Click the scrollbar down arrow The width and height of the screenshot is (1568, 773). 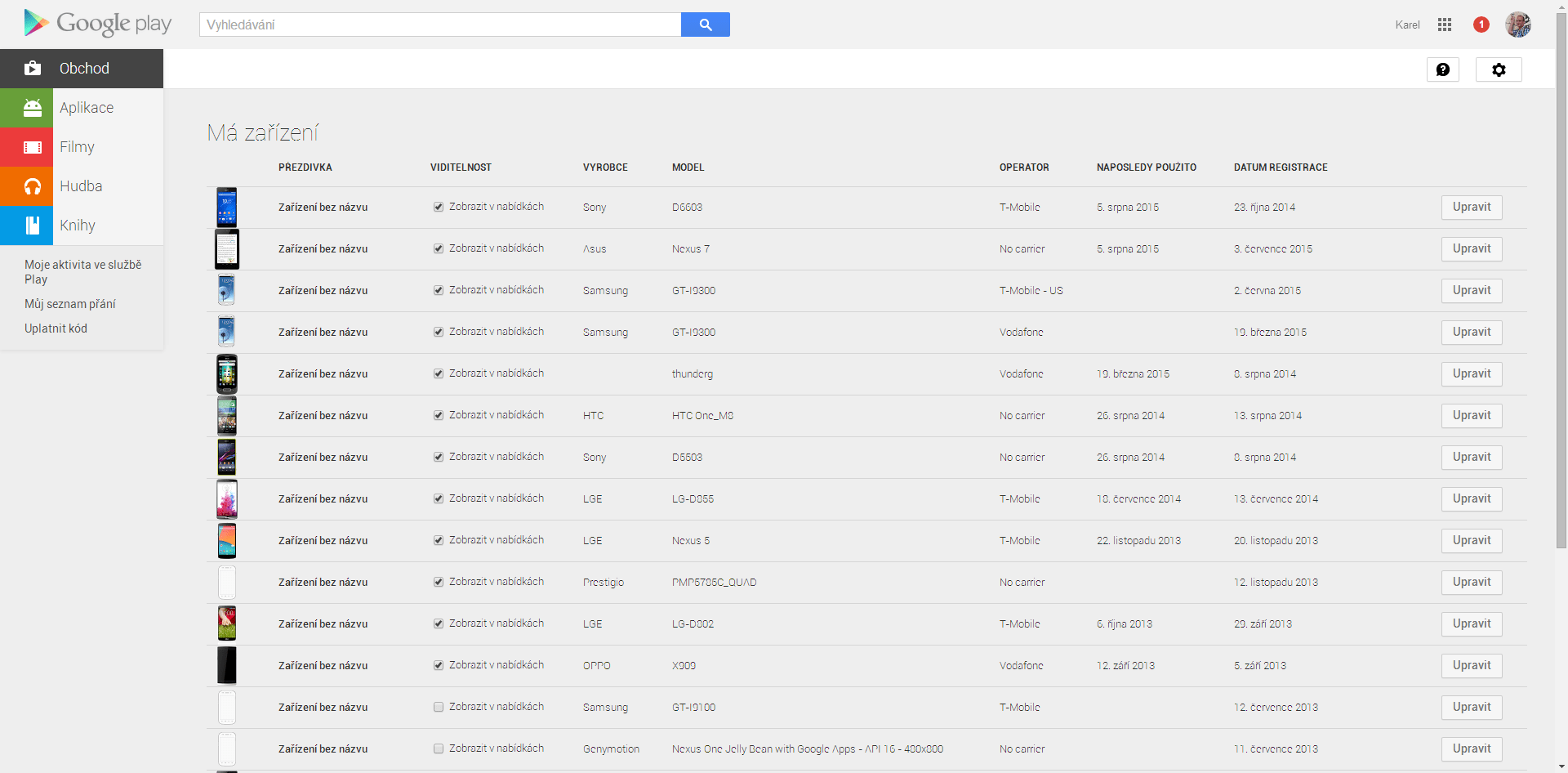[x=1561, y=766]
